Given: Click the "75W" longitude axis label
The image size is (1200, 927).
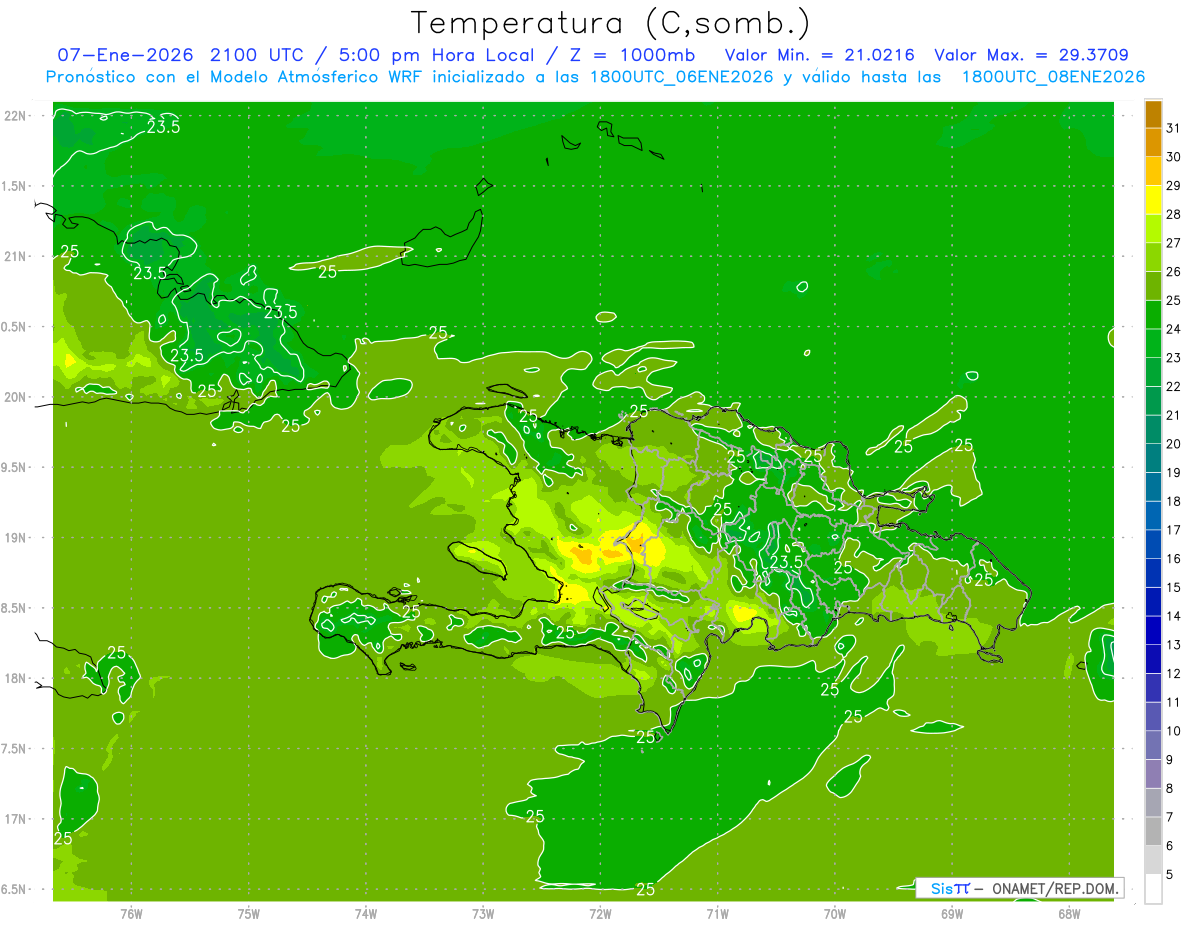Looking at the screenshot, I should (x=249, y=913).
